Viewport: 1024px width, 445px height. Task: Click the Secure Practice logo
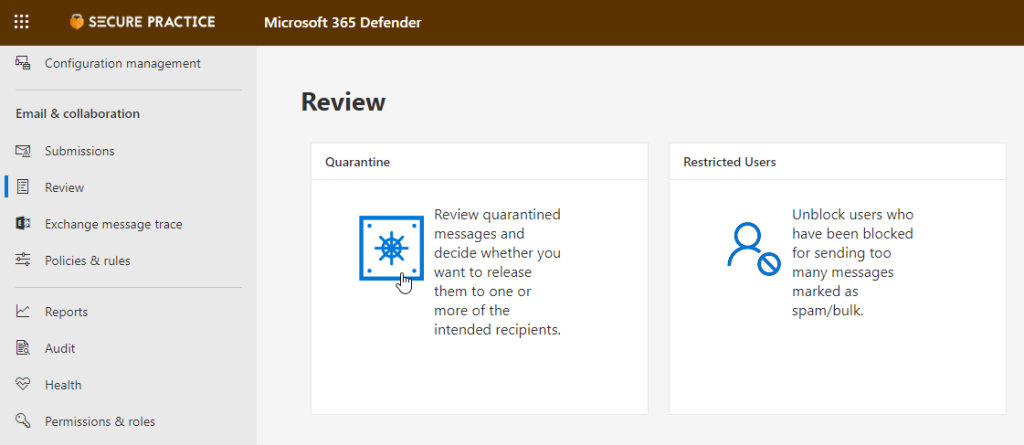(x=142, y=22)
